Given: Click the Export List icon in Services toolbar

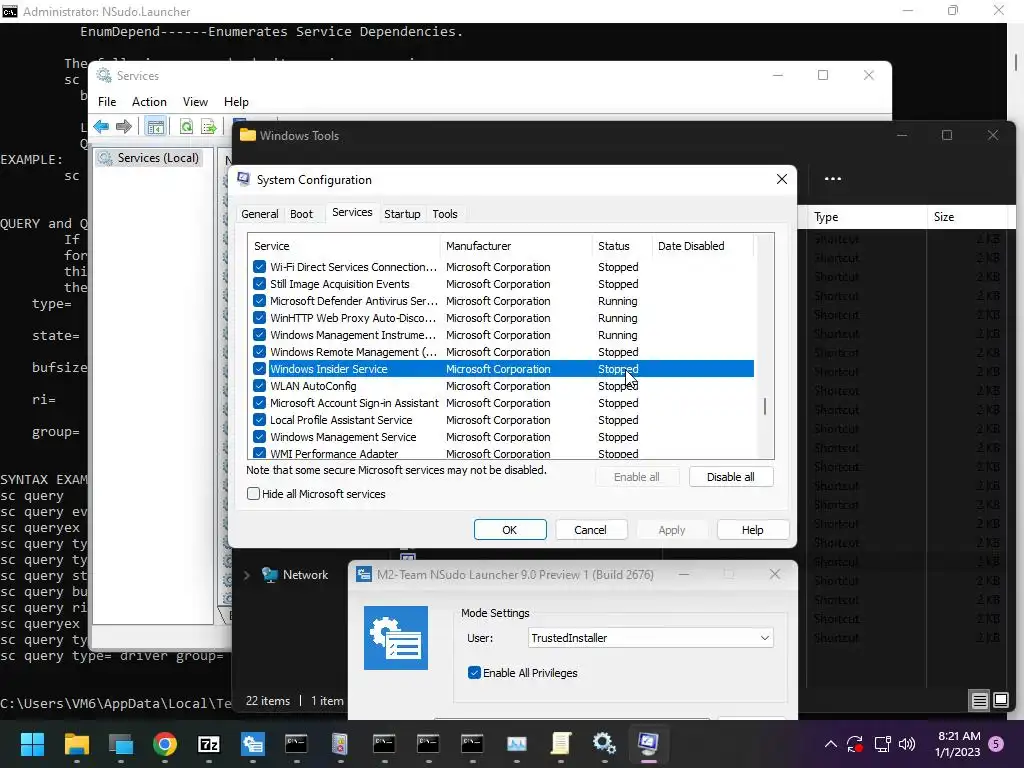Looking at the screenshot, I should click(x=209, y=127).
